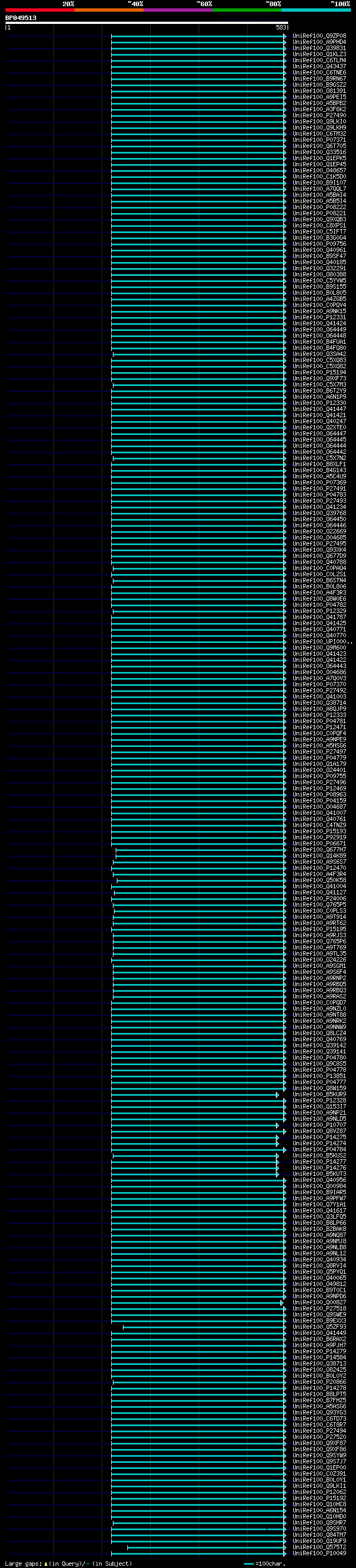Click the alignment bar for UniRef100_P10049
356x1568 pixels.
click(199, 1553)
